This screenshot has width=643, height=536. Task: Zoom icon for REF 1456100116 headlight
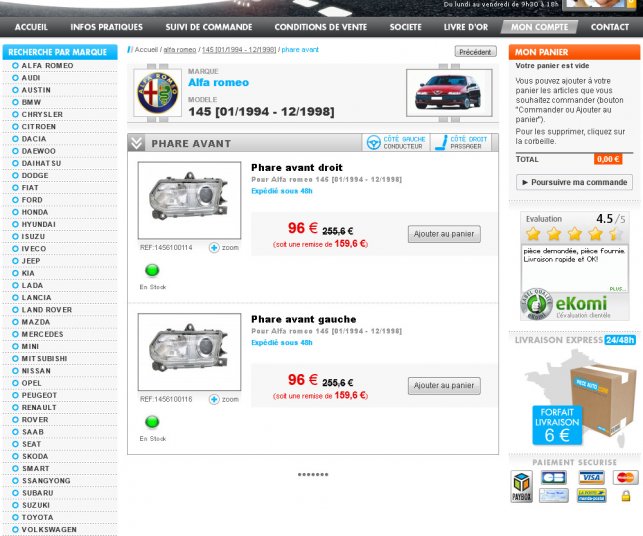(x=214, y=399)
